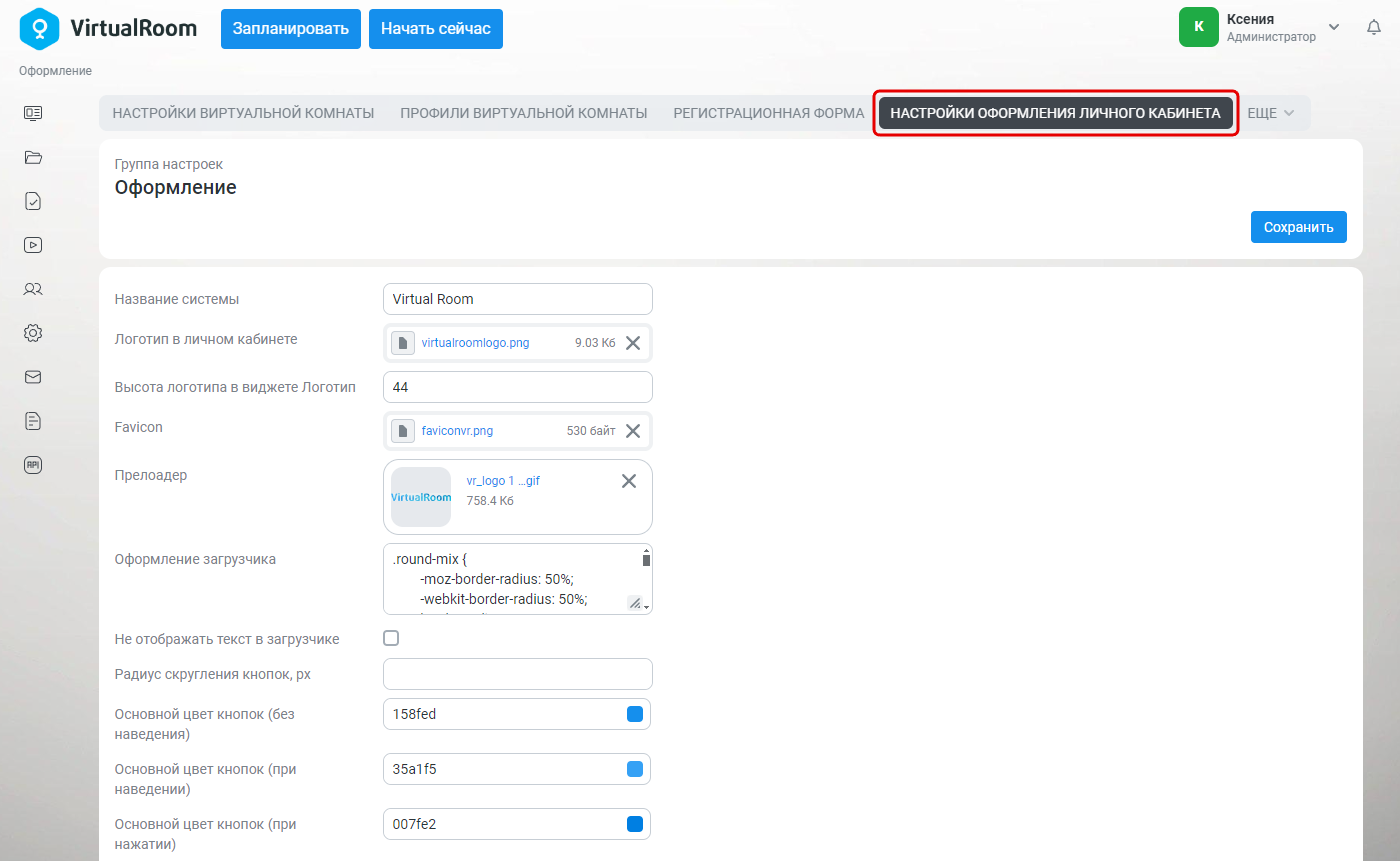1400x861 pixels.
Task: Expand the Ксения user account menu
Action: tap(1334, 27)
